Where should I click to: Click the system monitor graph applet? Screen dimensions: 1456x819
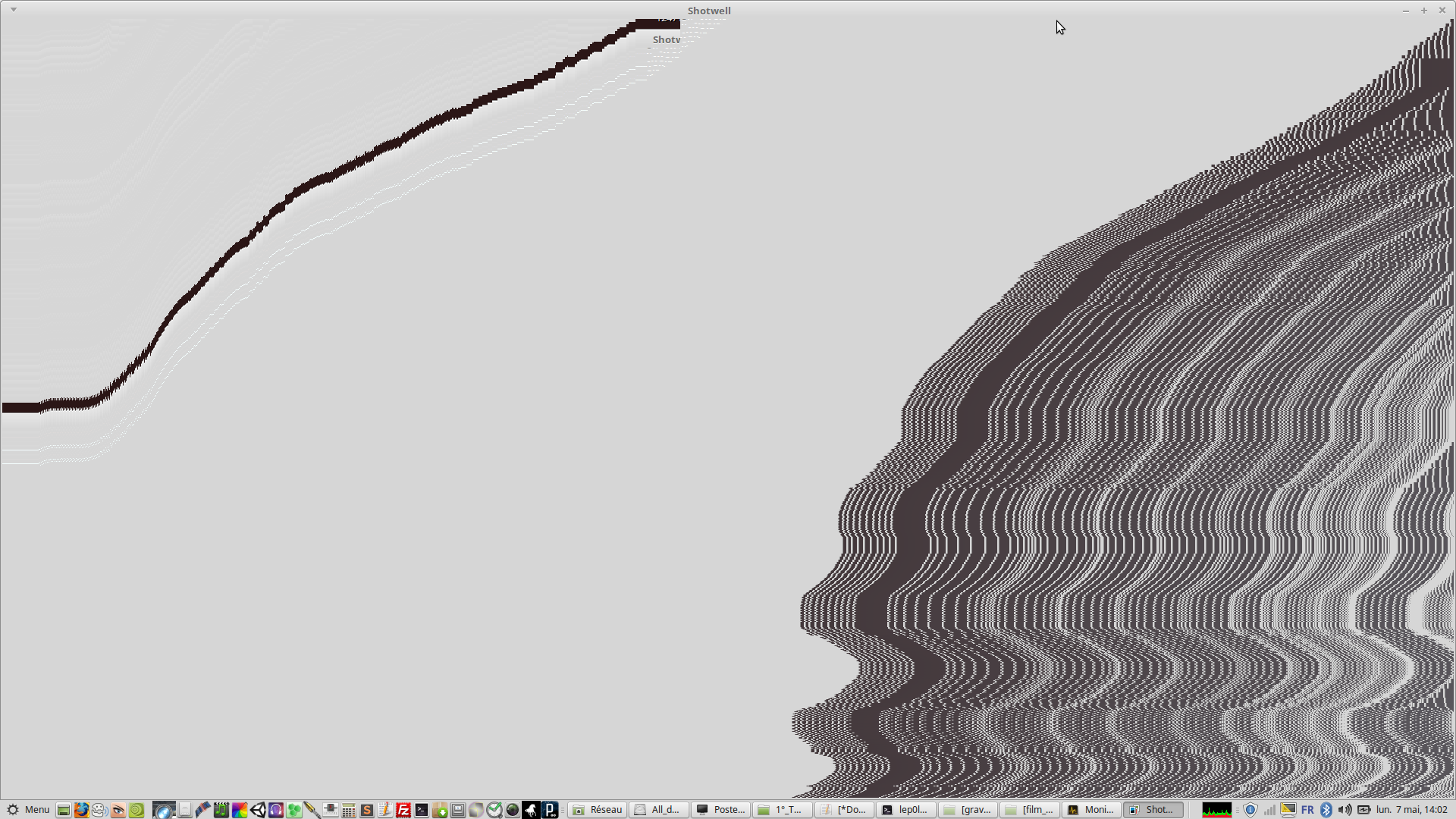[x=1216, y=810]
